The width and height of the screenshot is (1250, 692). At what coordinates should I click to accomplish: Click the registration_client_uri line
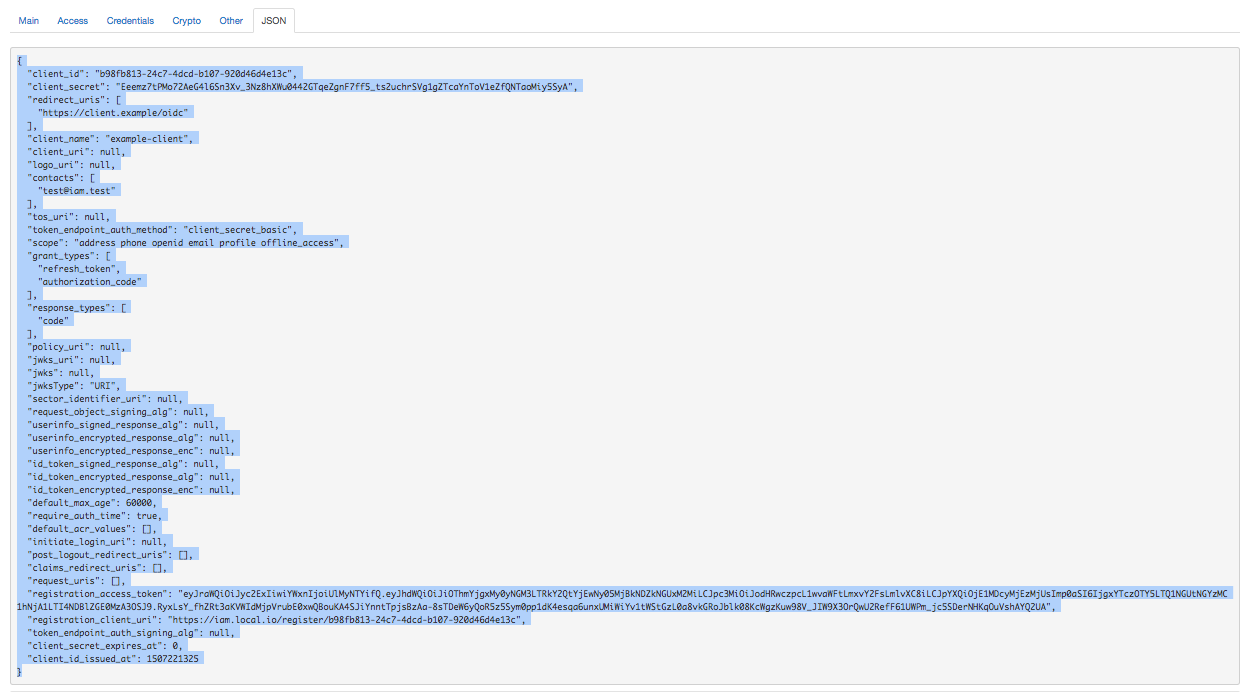point(277,620)
